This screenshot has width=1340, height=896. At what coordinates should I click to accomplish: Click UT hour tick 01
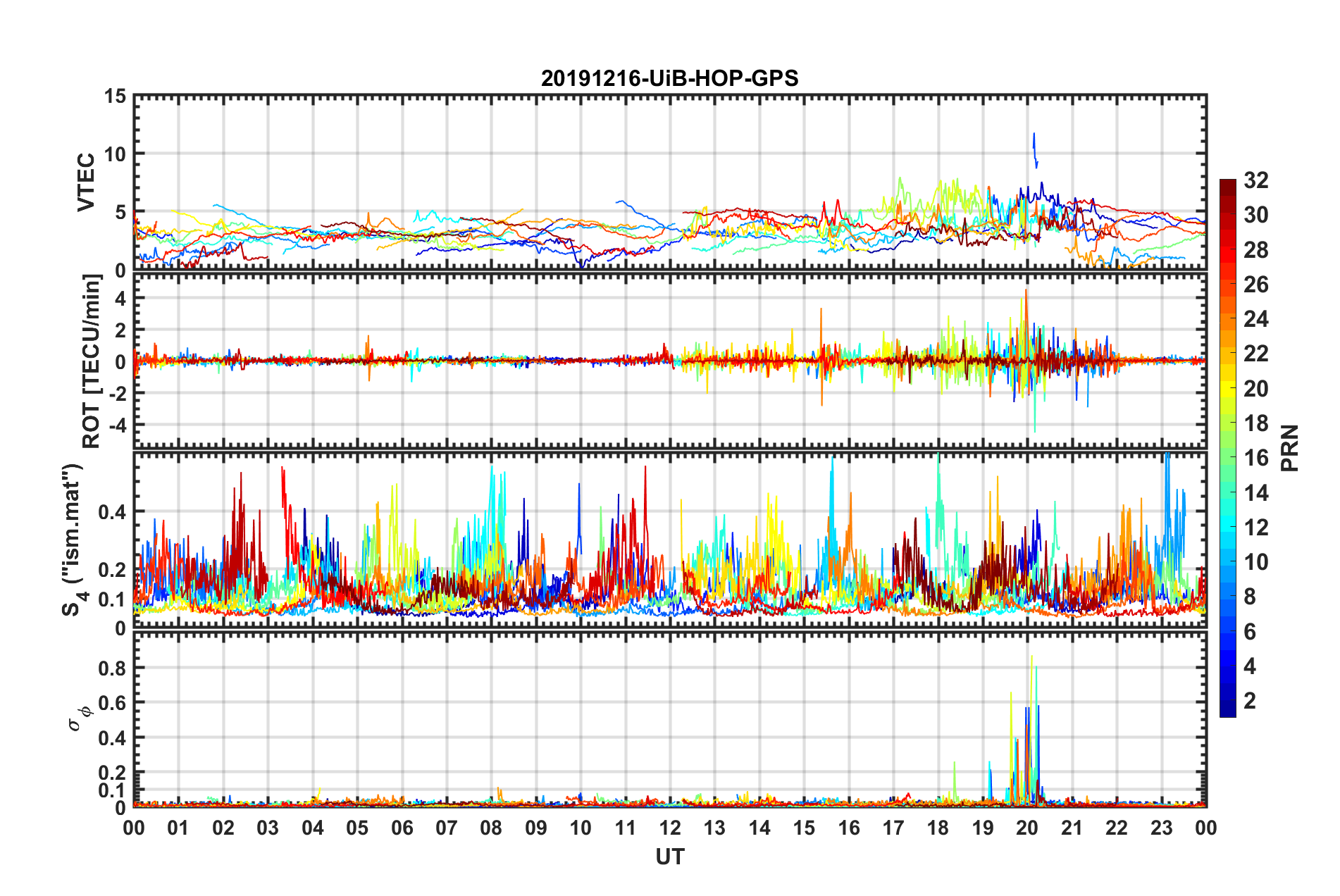coord(178,828)
